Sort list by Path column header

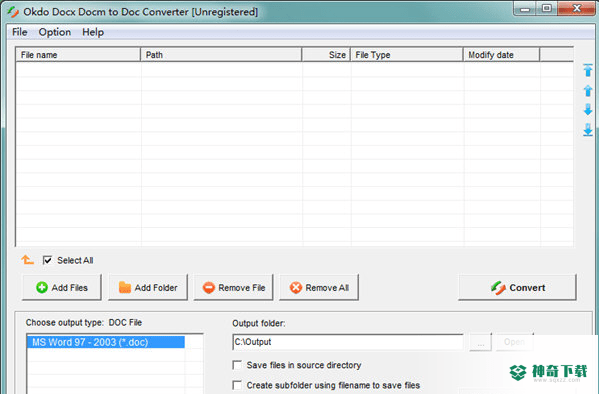coord(221,55)
